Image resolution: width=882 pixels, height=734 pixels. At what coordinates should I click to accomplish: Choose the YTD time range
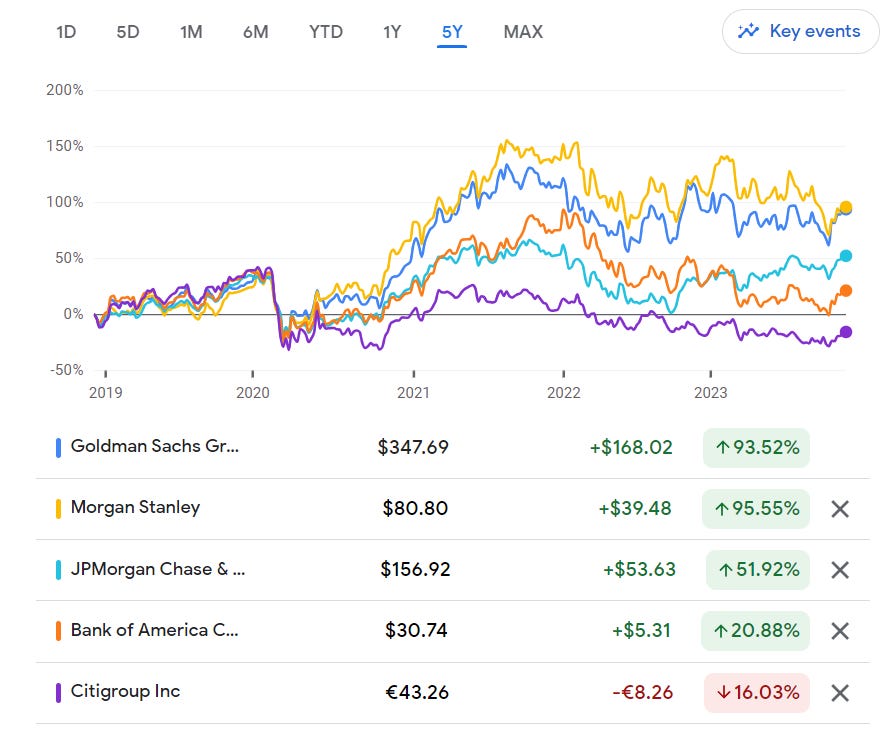coord(326,31)
